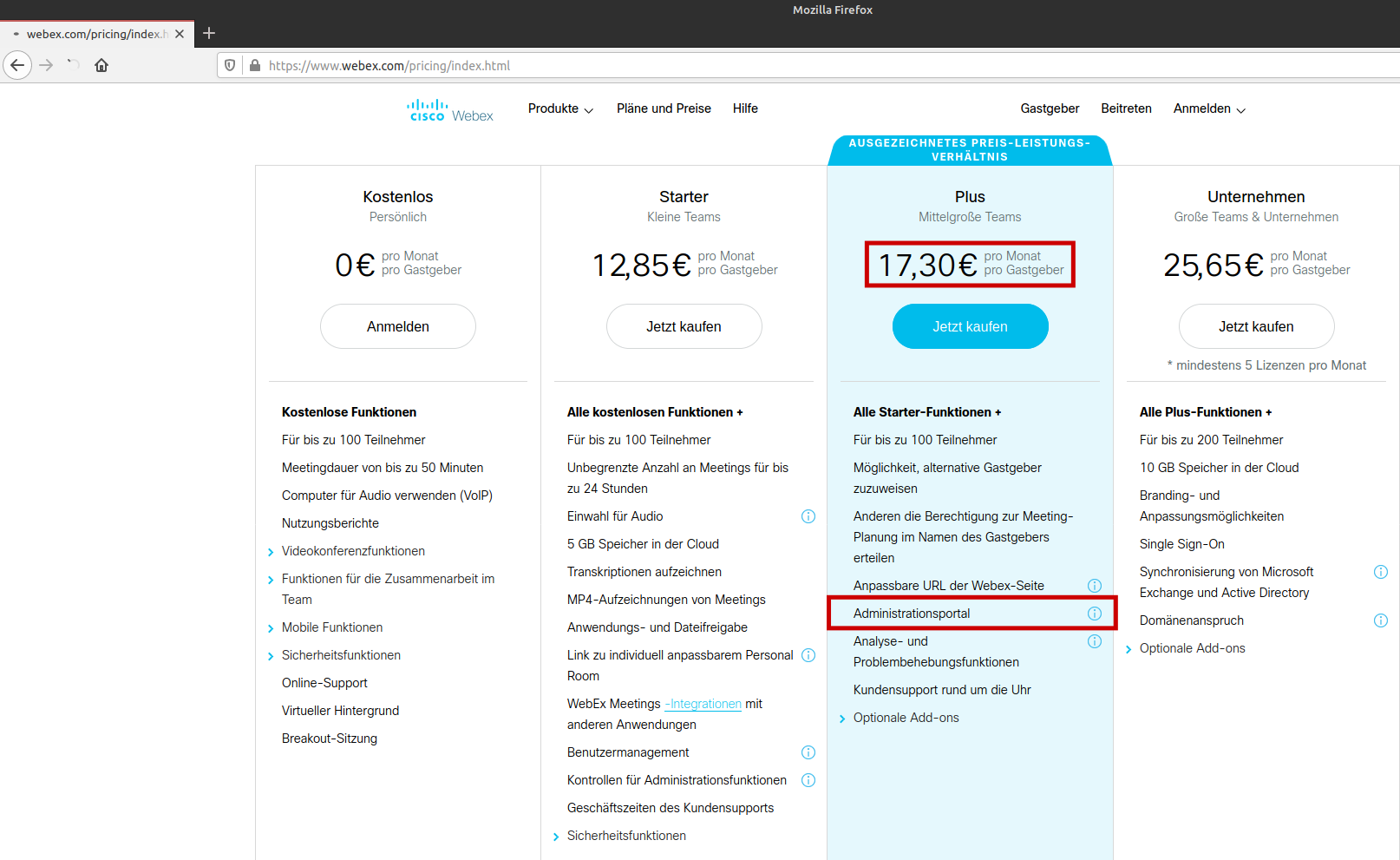Screen dimensions: 1400x860
Task: Click 'Transkriptionen aufzeichnen' feature text
Action: [x=644, y=572]
